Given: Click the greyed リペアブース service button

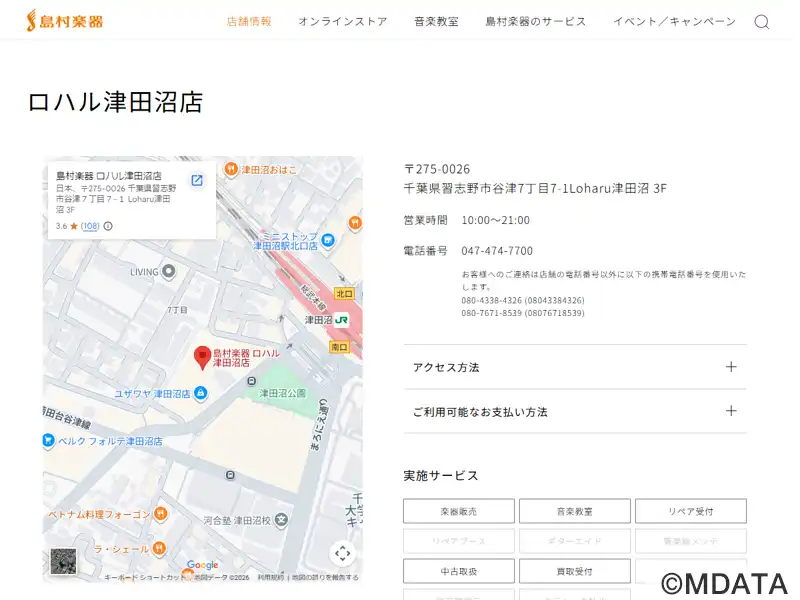Looking at the screenshot, I should (459, 541).
